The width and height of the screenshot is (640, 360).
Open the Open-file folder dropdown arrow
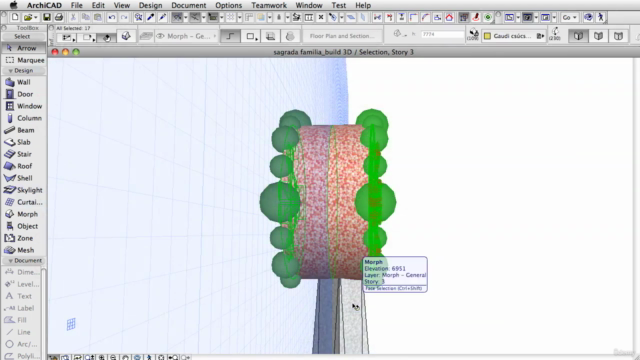(x=36, y=17)
